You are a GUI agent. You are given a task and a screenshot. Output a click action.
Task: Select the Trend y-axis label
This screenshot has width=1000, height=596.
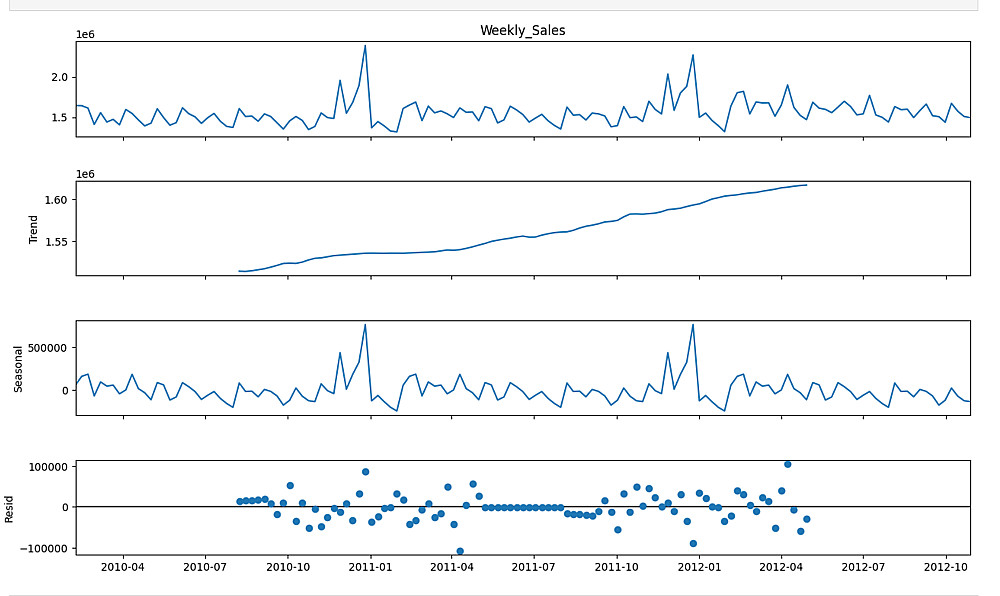coord(33,229)
